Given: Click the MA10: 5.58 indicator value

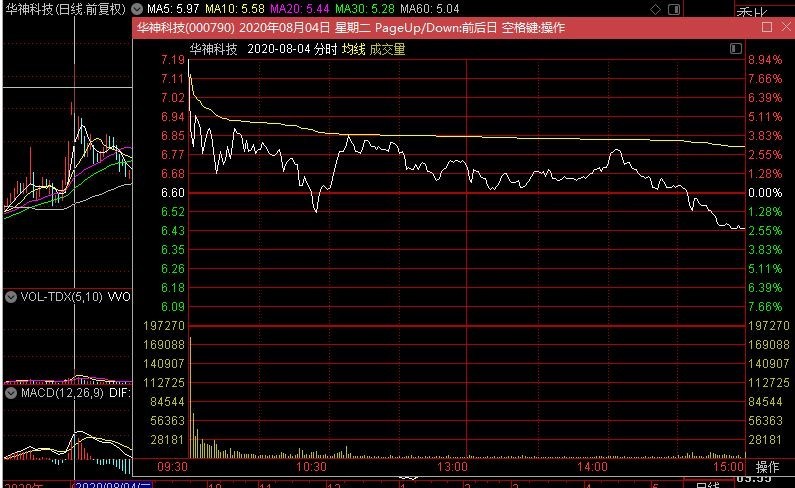Looking at the screenshot, I should click(235, 9).
